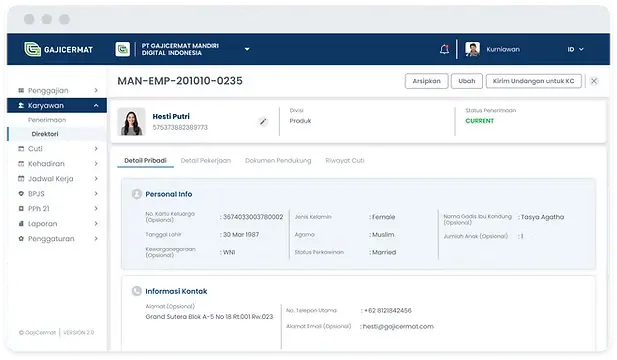Screen dimensions: 617x360
Task: Click family card number 3674033003780002
Action: [x=253, y=217]
